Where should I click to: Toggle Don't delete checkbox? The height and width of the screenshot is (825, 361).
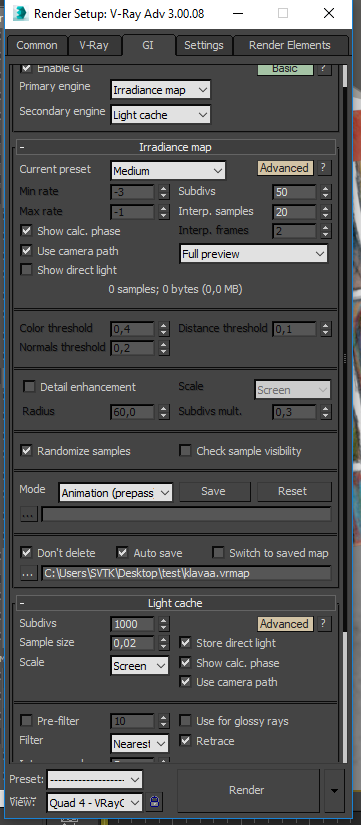click(x=26, y=553)
